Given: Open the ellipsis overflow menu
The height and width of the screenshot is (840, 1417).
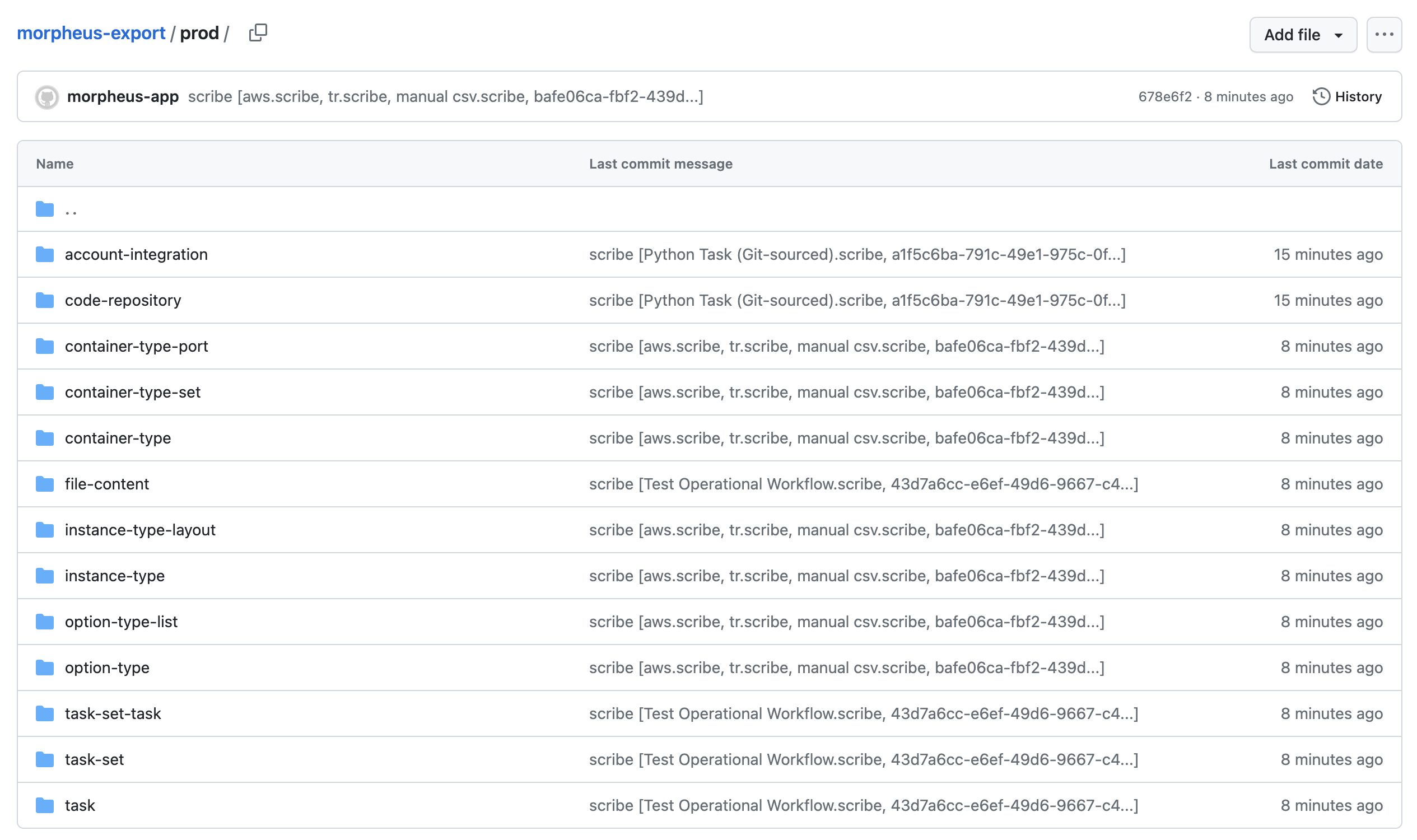Looking at the screenshot, I should click(1384, 35).
